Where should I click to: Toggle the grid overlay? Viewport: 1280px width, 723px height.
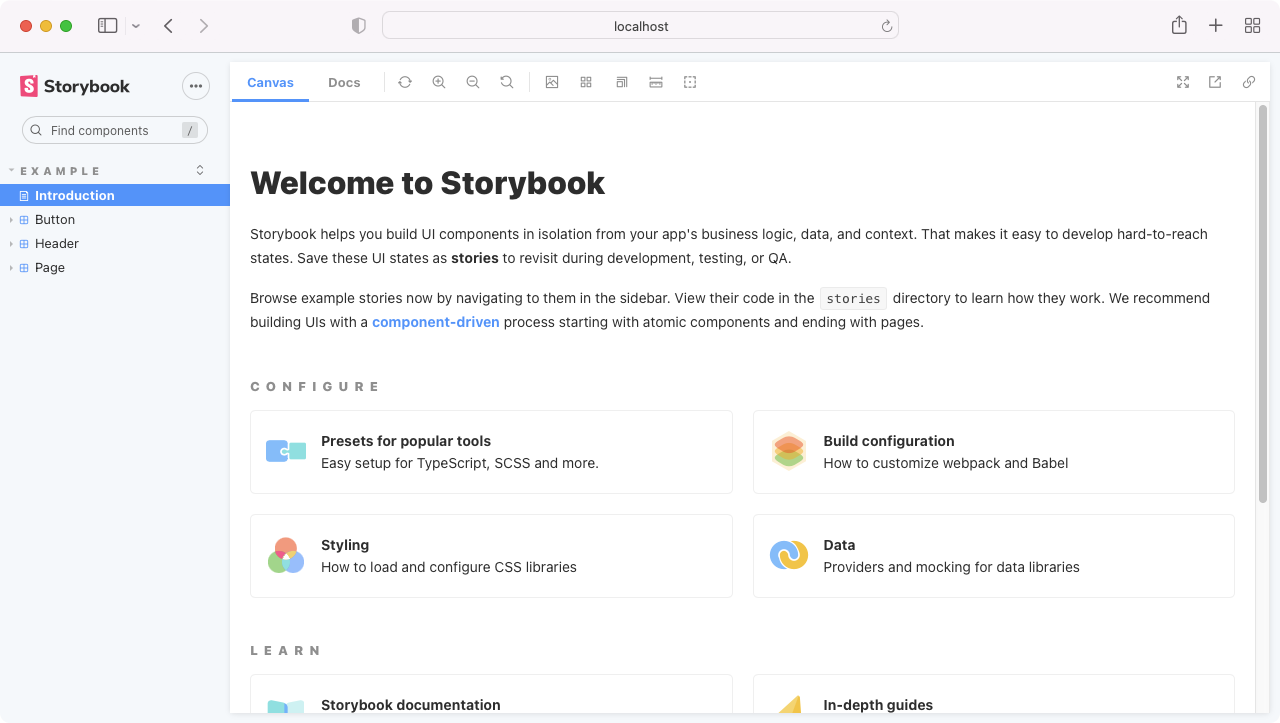click(x=586, y=82)
